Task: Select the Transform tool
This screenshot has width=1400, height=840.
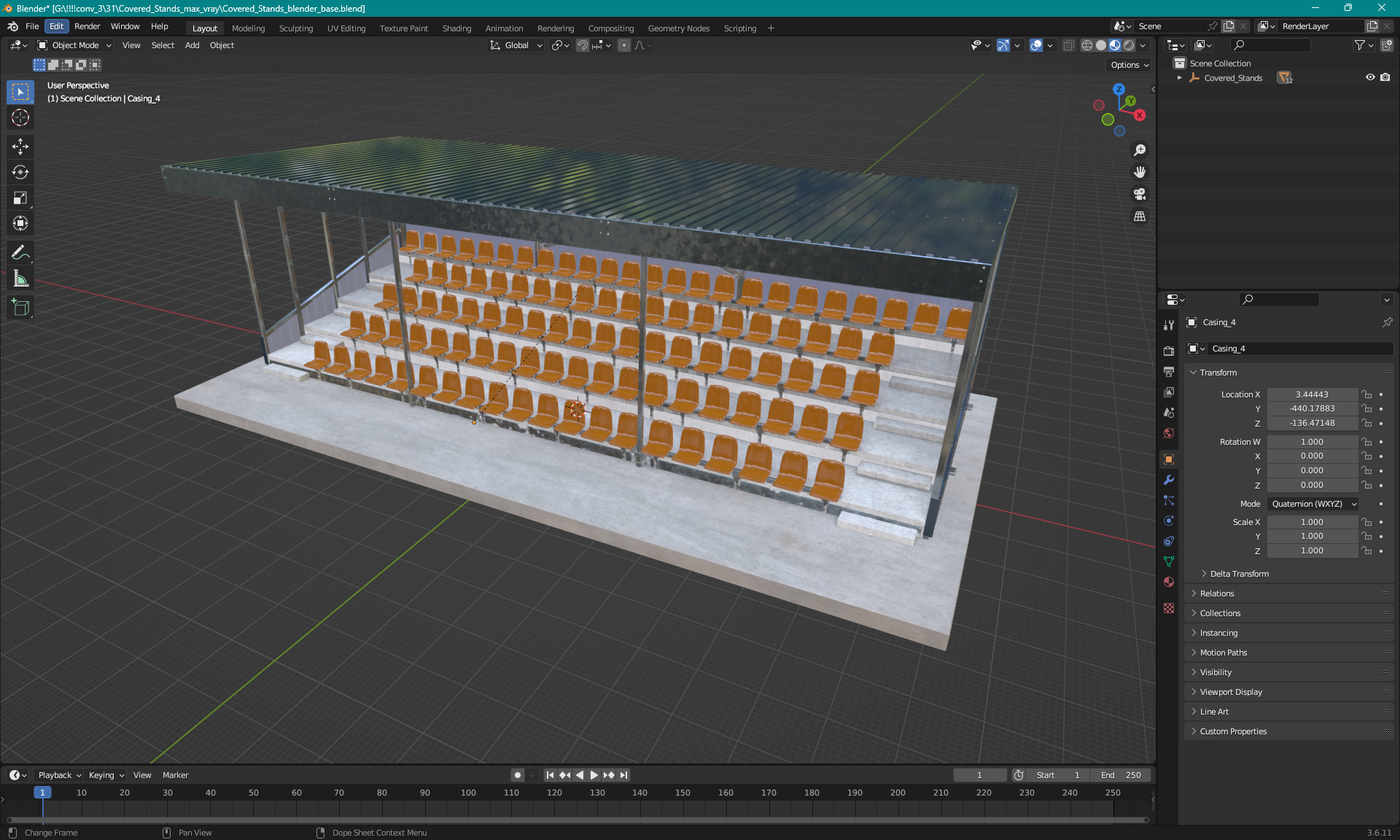Action: click(20, 223)
